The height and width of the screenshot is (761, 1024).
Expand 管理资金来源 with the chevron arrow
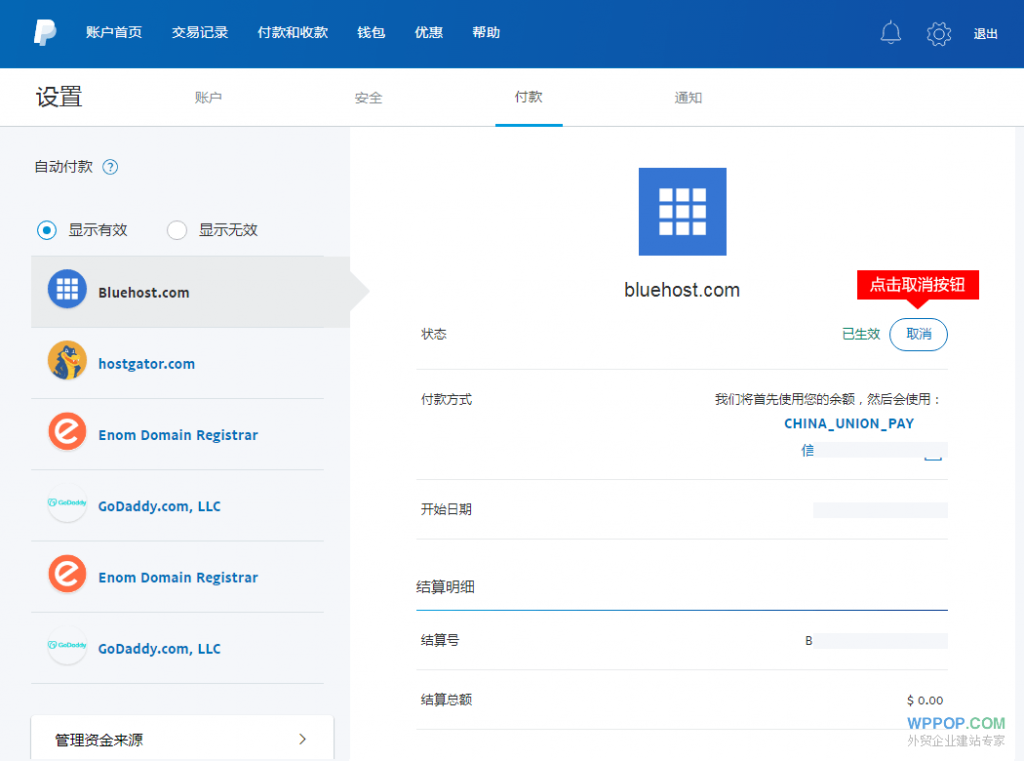point(301,739)
